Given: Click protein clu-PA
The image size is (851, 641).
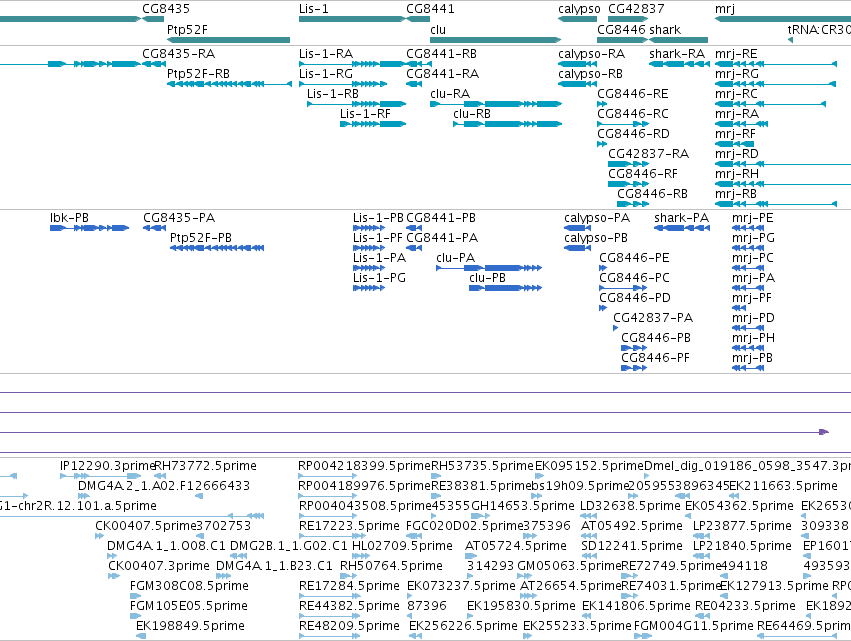Looking at the screenshot, I should [x=489, y=268].
